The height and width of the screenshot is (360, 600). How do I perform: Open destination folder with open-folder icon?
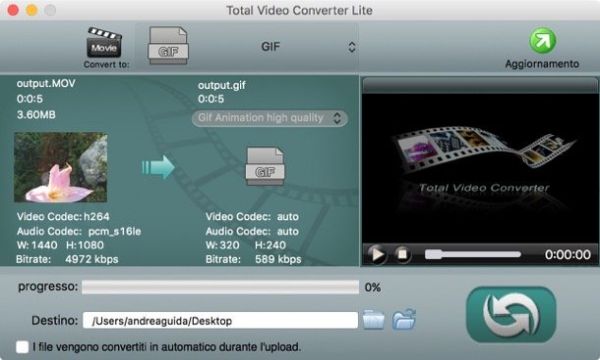[x=404, y=319]
